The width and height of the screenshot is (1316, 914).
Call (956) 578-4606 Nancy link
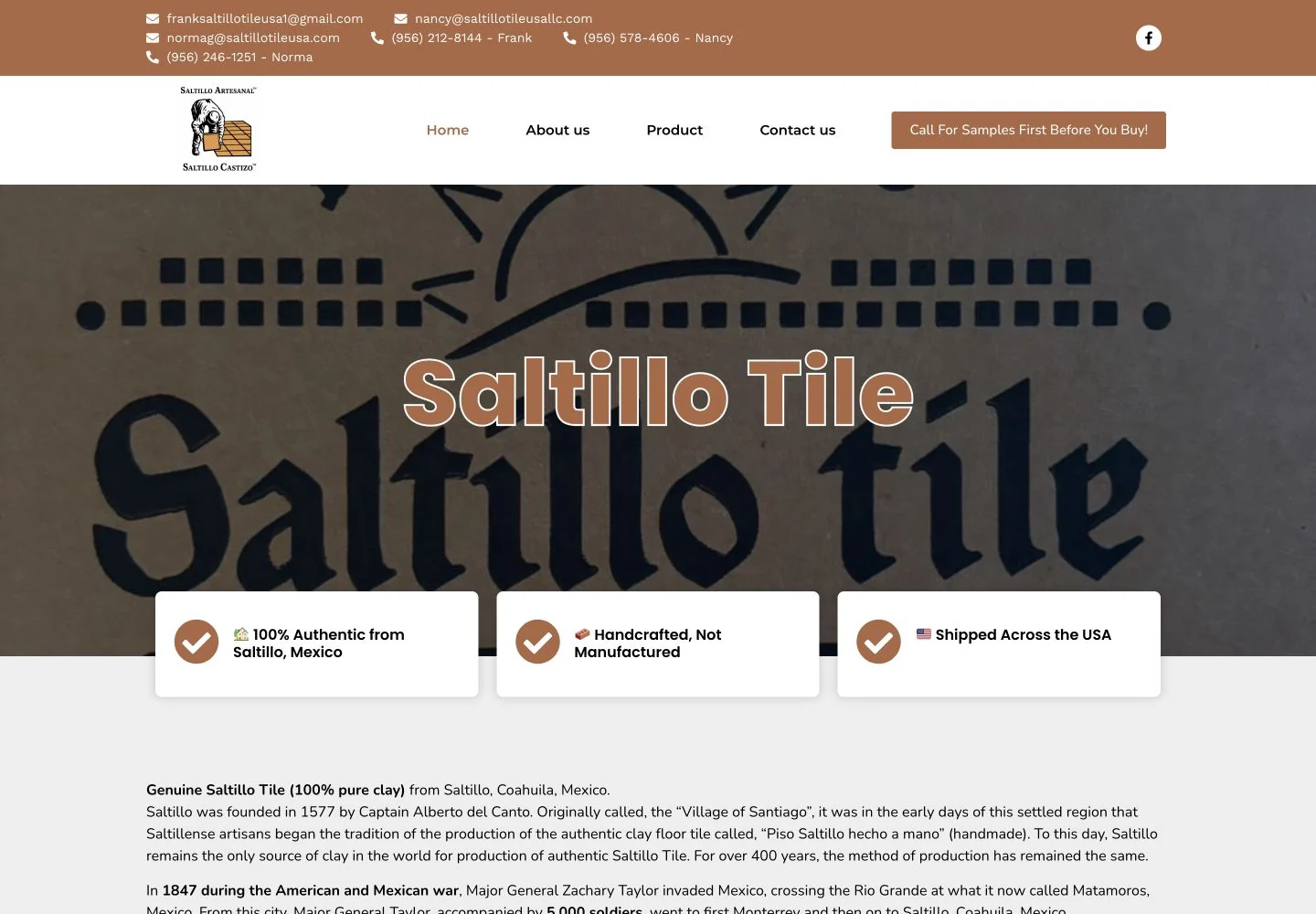[x=658, y=37]
